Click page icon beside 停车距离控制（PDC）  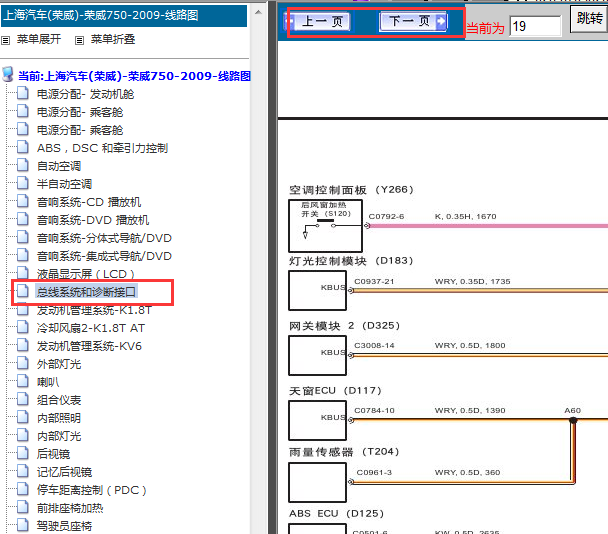point(23,489)
